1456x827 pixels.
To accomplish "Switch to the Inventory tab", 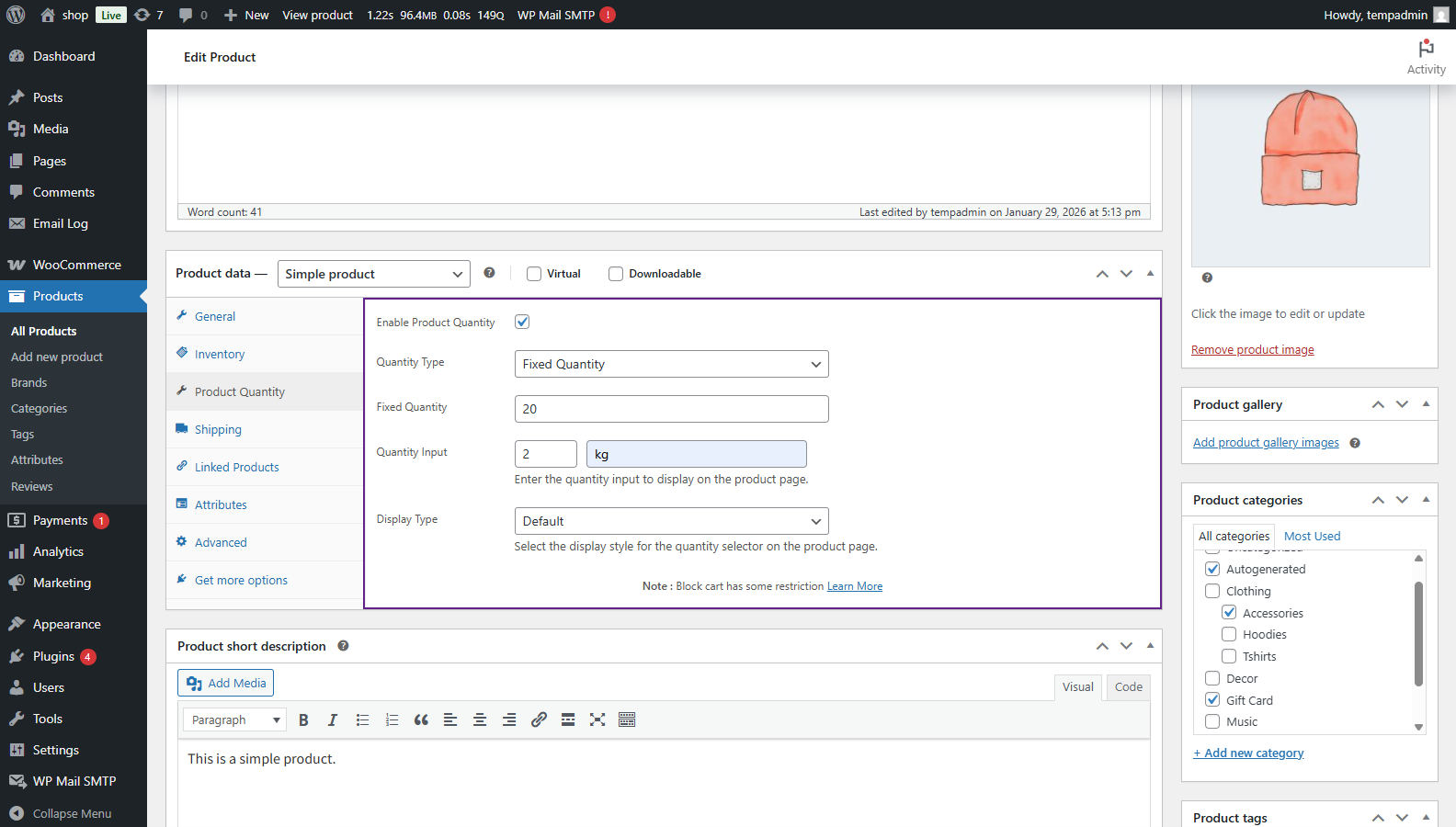I will click(x=220, y=355).
